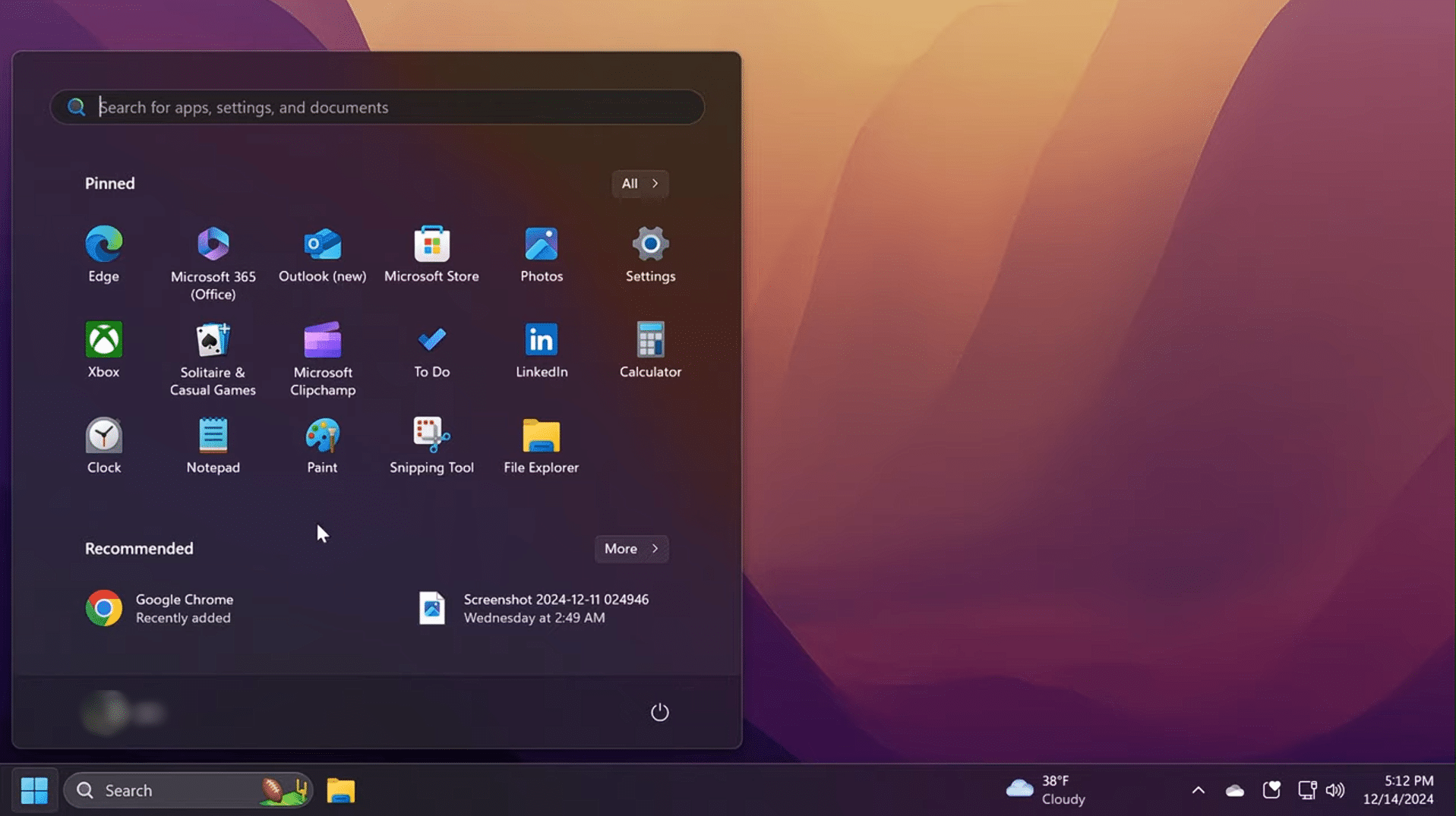Open the network display tray icon
This screenshot has height=816, width=1456.
[x=1306, y=790]
